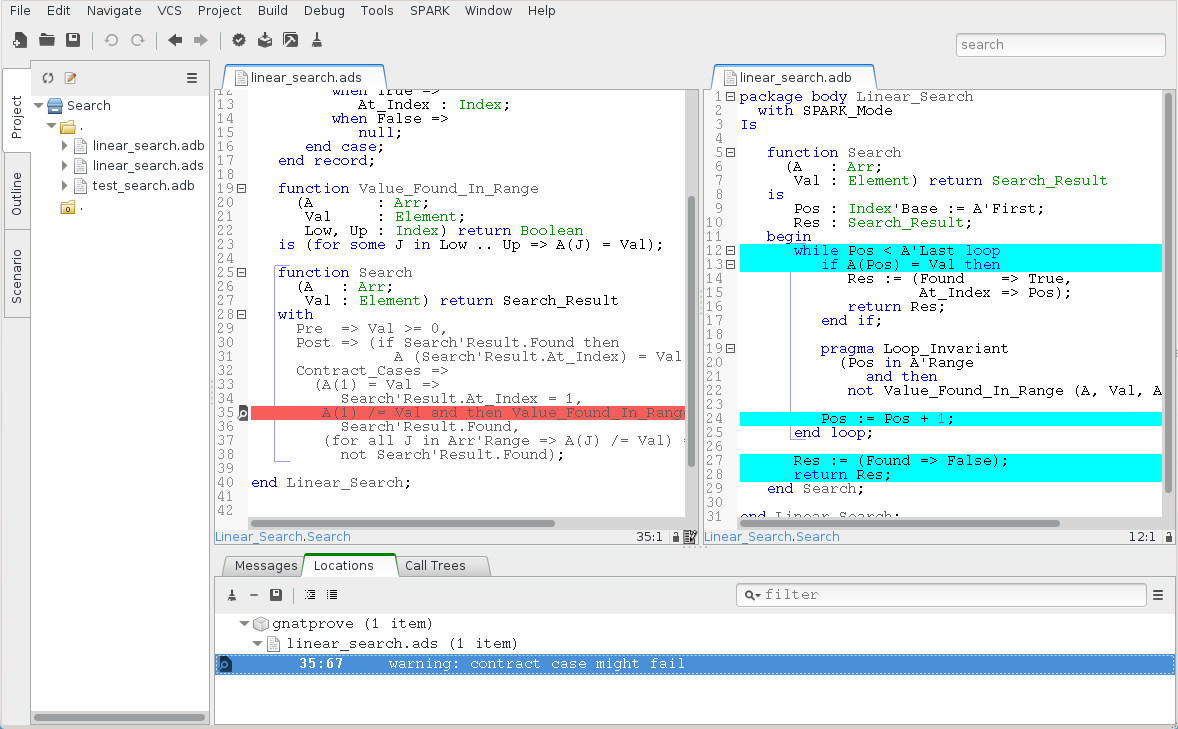
Task: Click the horizontal scrollbar of linear_search.ads editor
Action: [x=403, y=524]
